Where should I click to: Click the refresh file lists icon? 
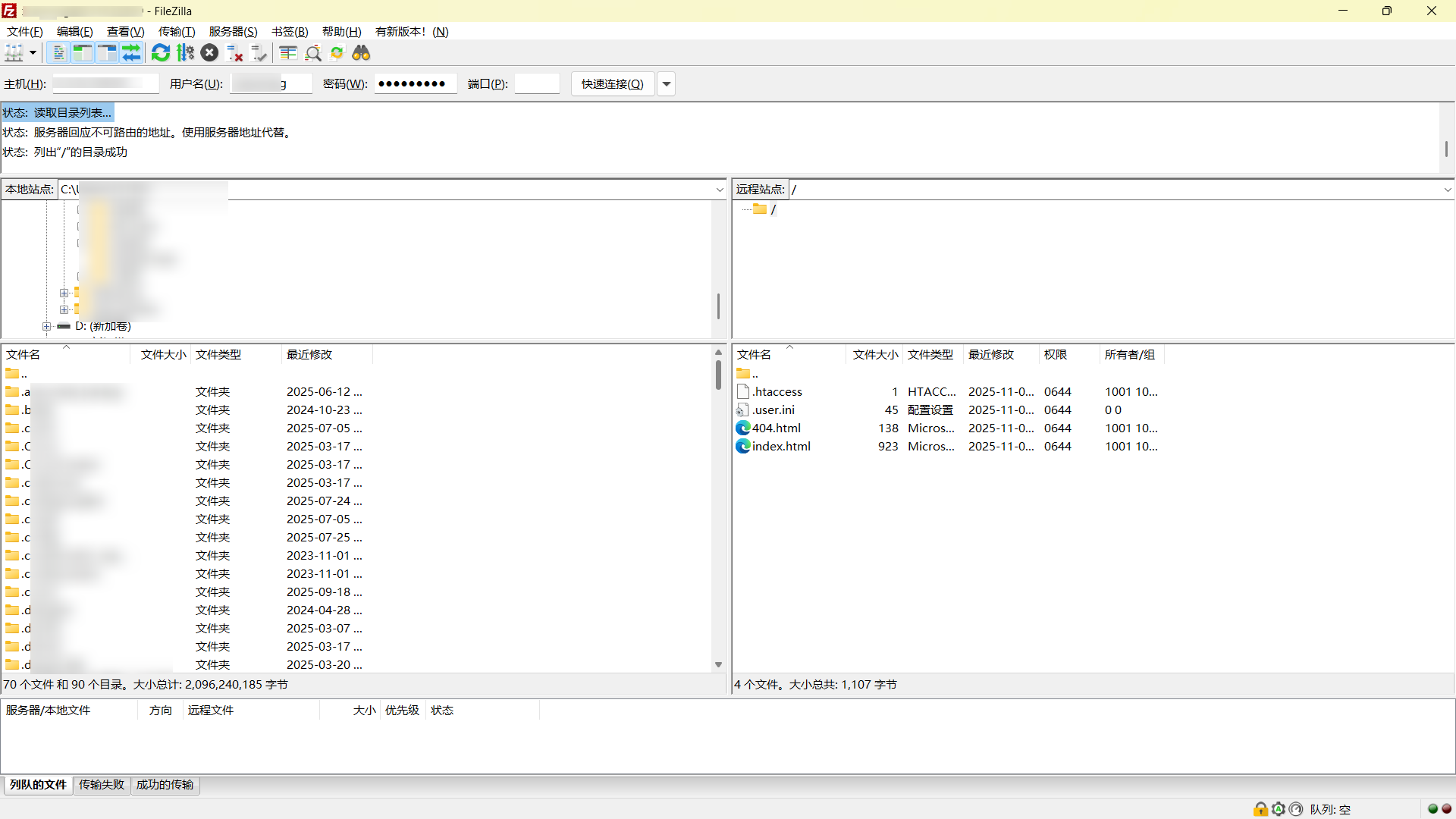(161, 53)
